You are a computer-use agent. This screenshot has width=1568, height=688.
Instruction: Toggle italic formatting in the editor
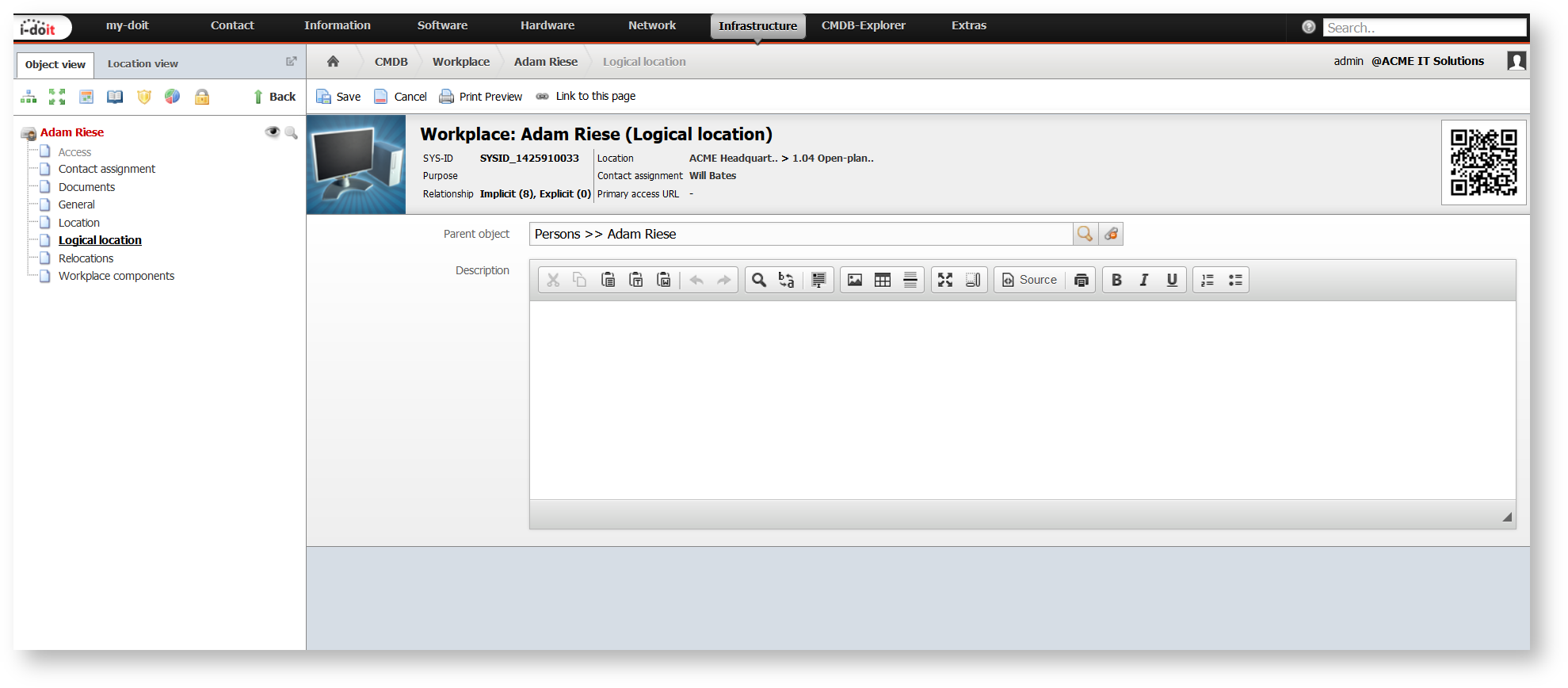tap(1144, 280)
